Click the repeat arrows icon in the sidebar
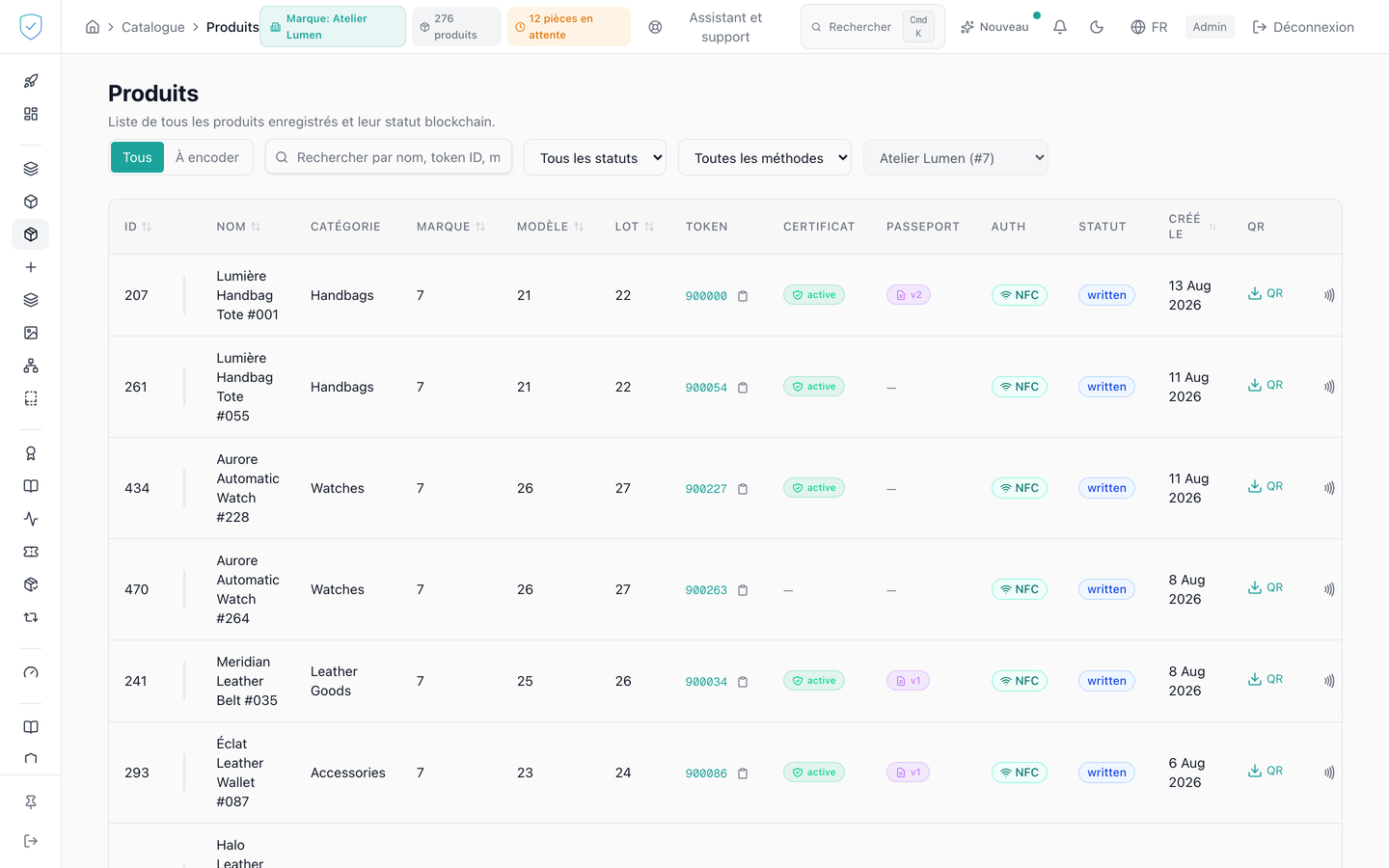 pos(31,617)
